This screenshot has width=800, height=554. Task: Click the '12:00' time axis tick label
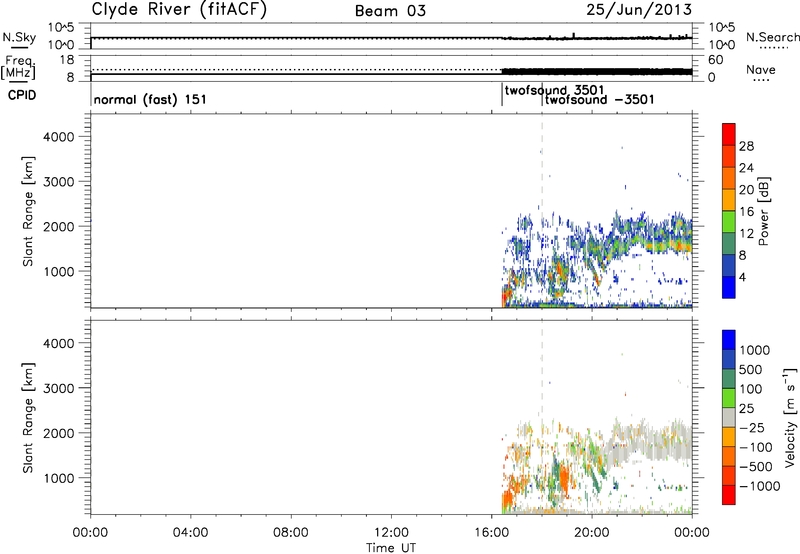coord(391,533)
